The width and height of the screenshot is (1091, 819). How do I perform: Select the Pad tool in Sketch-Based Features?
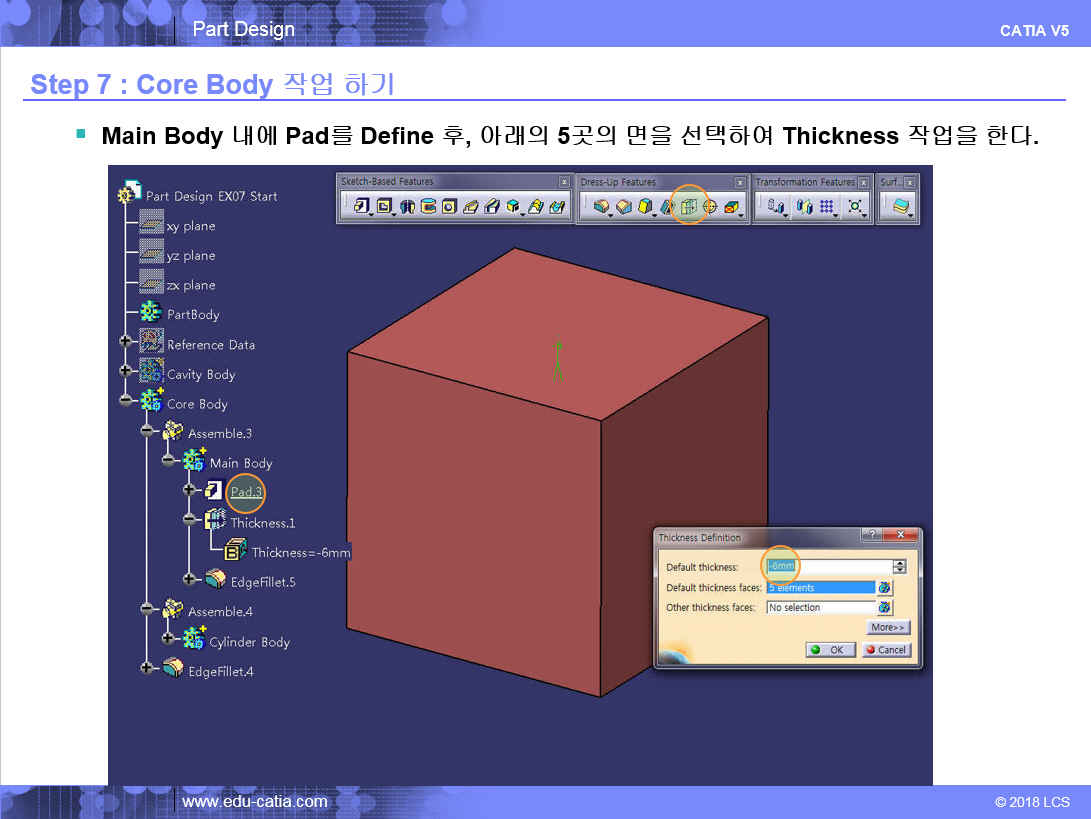click(x=362, y=207)
